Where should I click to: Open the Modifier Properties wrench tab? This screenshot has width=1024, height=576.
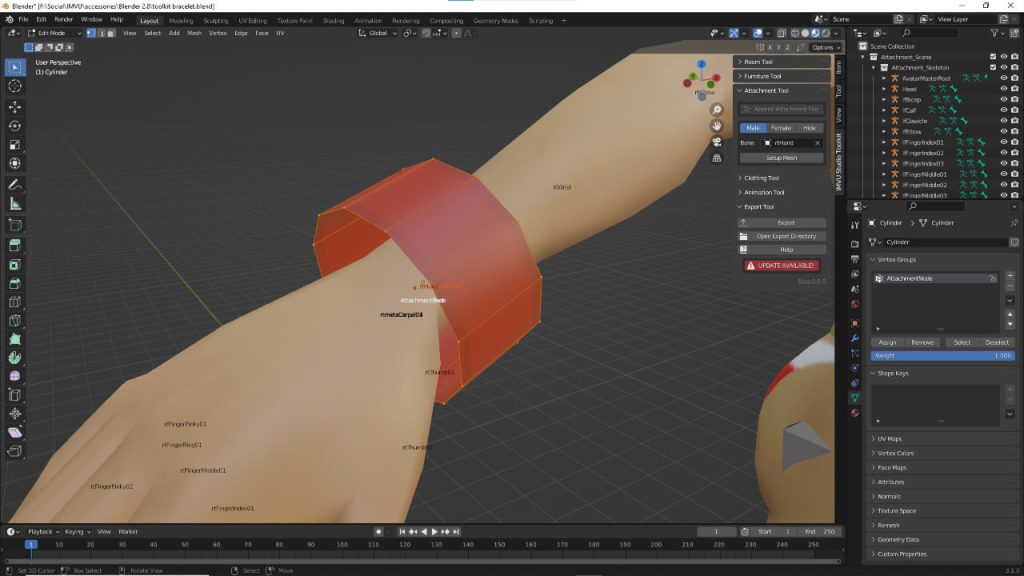coord(855,337)
